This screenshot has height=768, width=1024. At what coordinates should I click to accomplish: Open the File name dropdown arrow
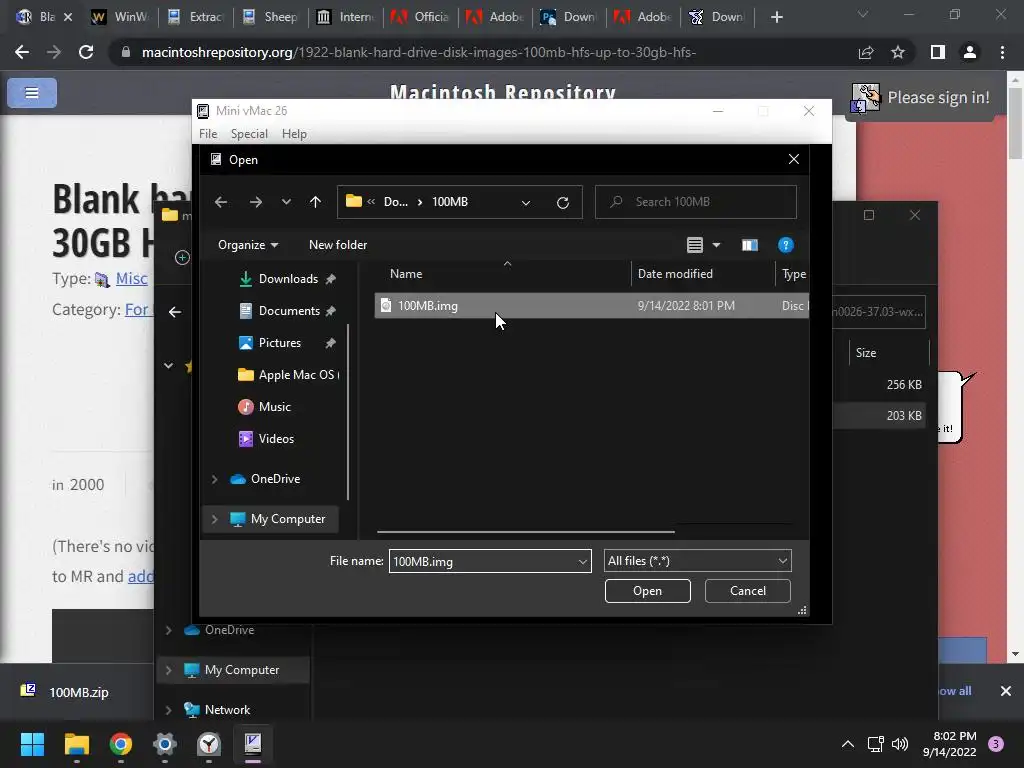click(583, 562)
